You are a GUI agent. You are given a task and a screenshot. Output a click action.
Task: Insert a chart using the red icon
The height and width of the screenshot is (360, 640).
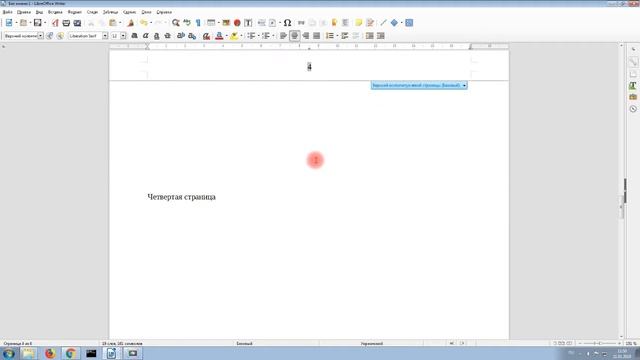point(237,23)
